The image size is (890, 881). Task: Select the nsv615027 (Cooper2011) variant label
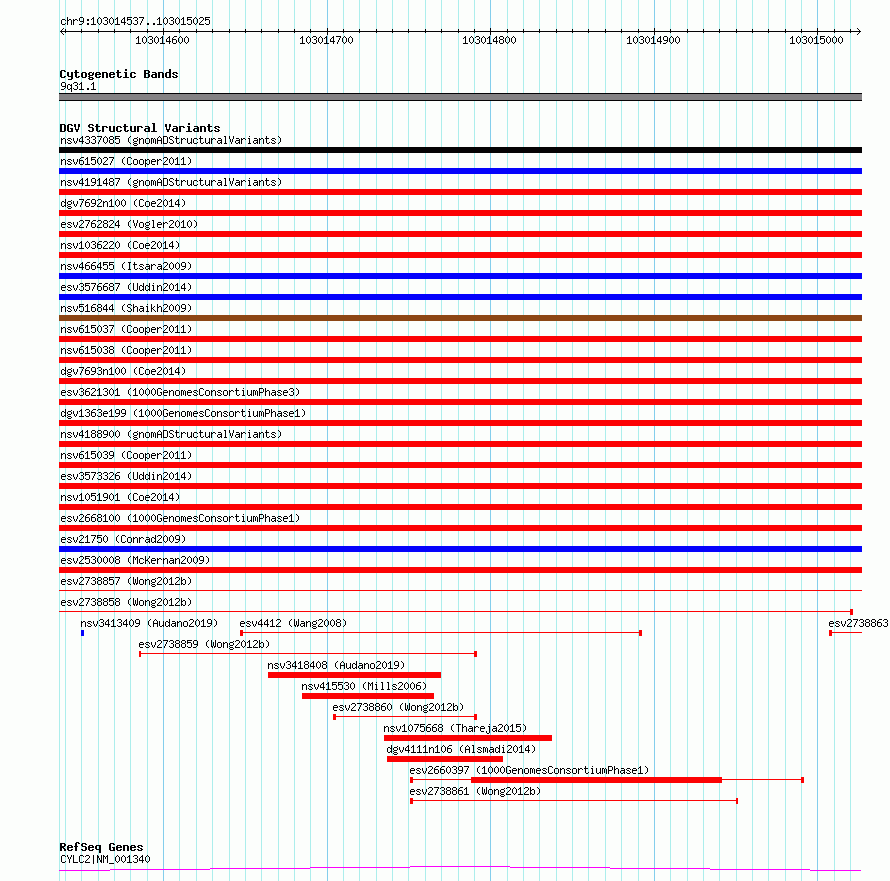click(126, 161)
